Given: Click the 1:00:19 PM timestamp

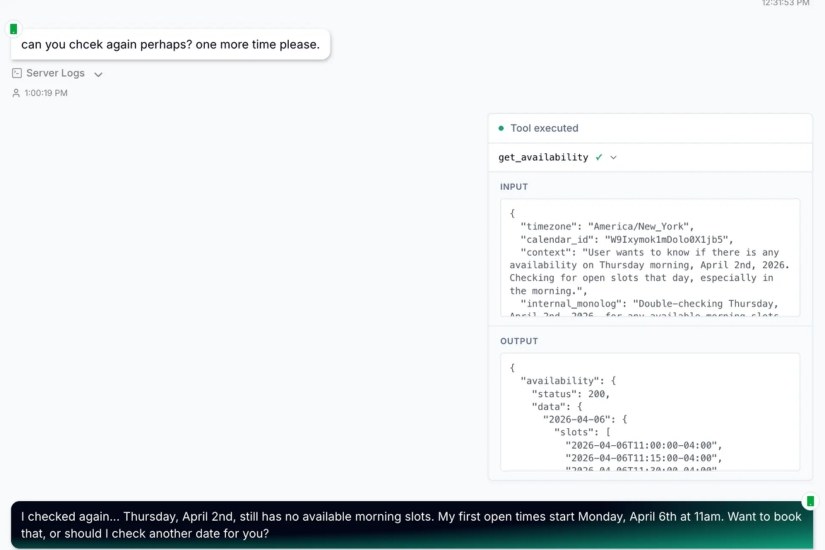Looking at the screenshot, I should (x=46, y=93).
